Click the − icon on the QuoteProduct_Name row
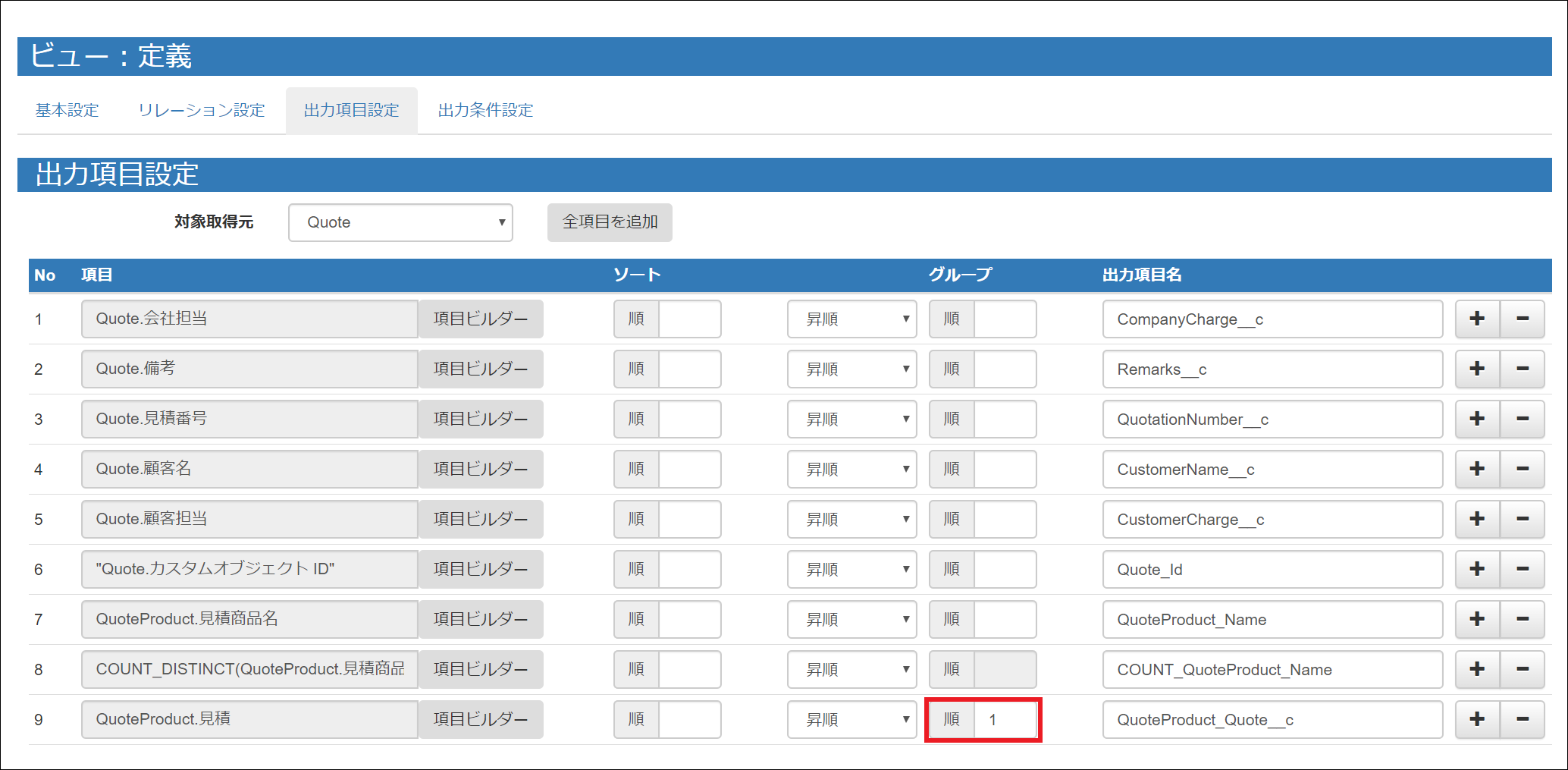Image resolution: width=1568 pixels, height=770 pixels. [x=1523, y=619]
